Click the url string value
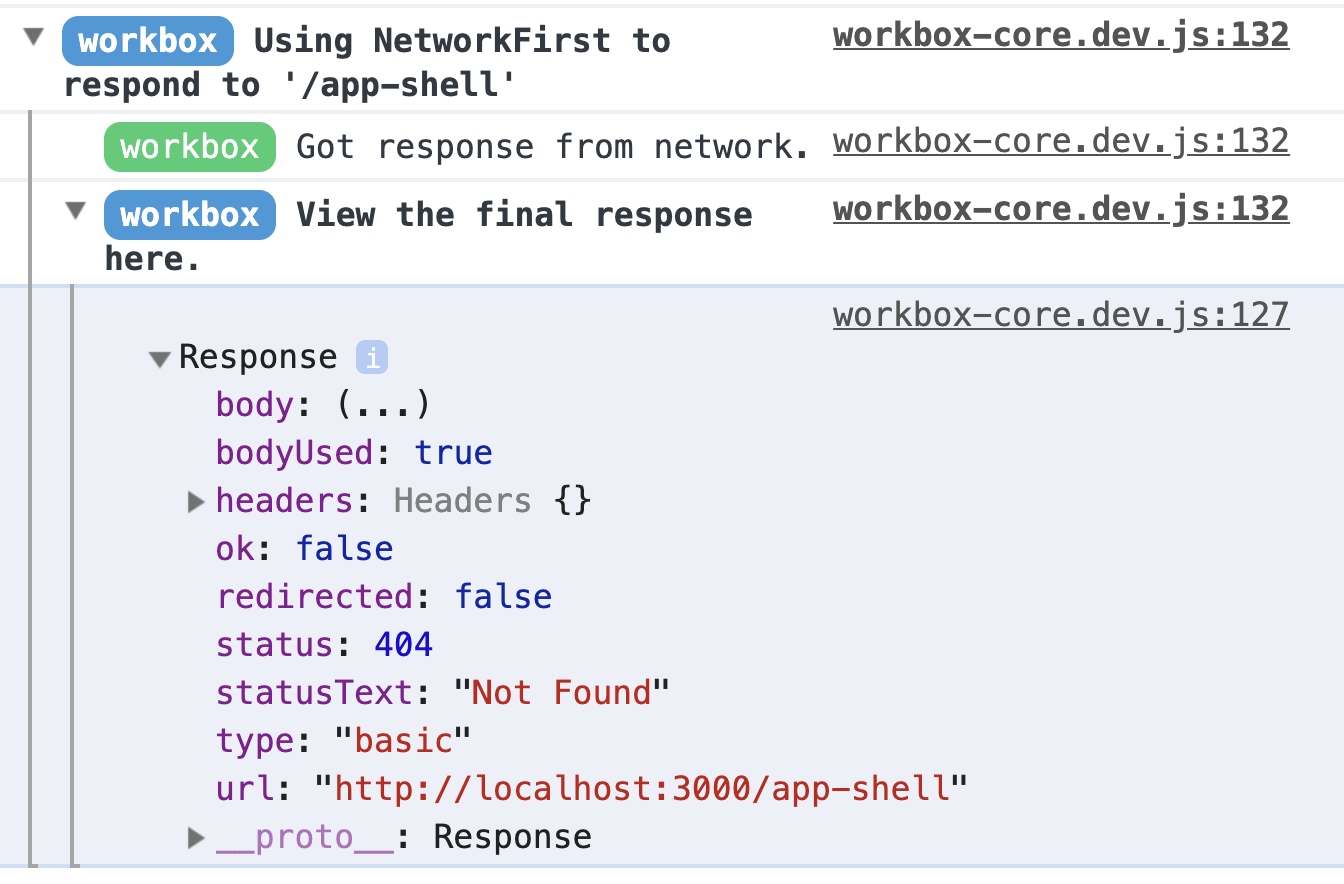Screen dimensions: 1344x884 coord(641,788)
